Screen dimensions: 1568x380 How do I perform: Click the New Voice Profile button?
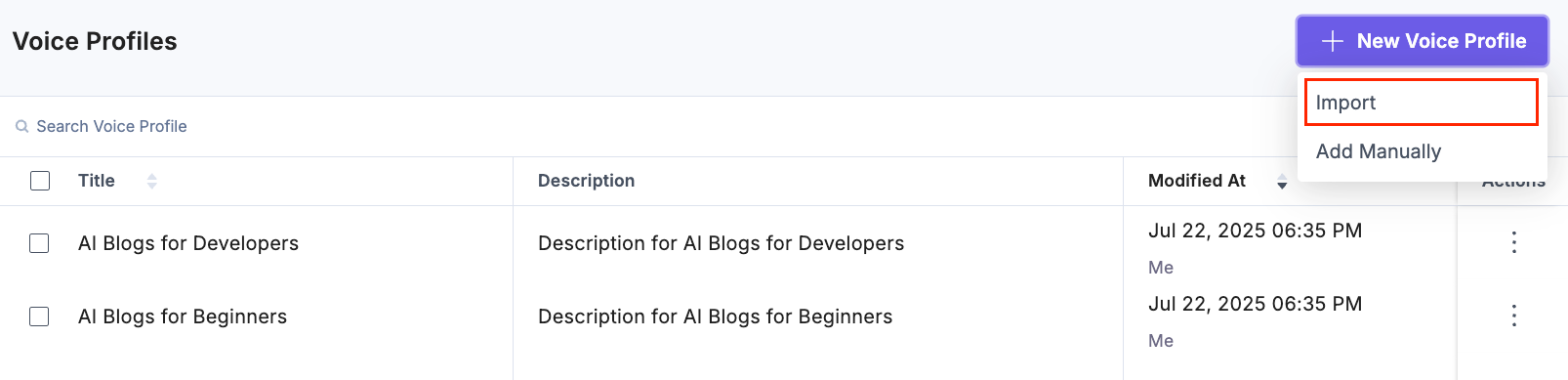1423,41
